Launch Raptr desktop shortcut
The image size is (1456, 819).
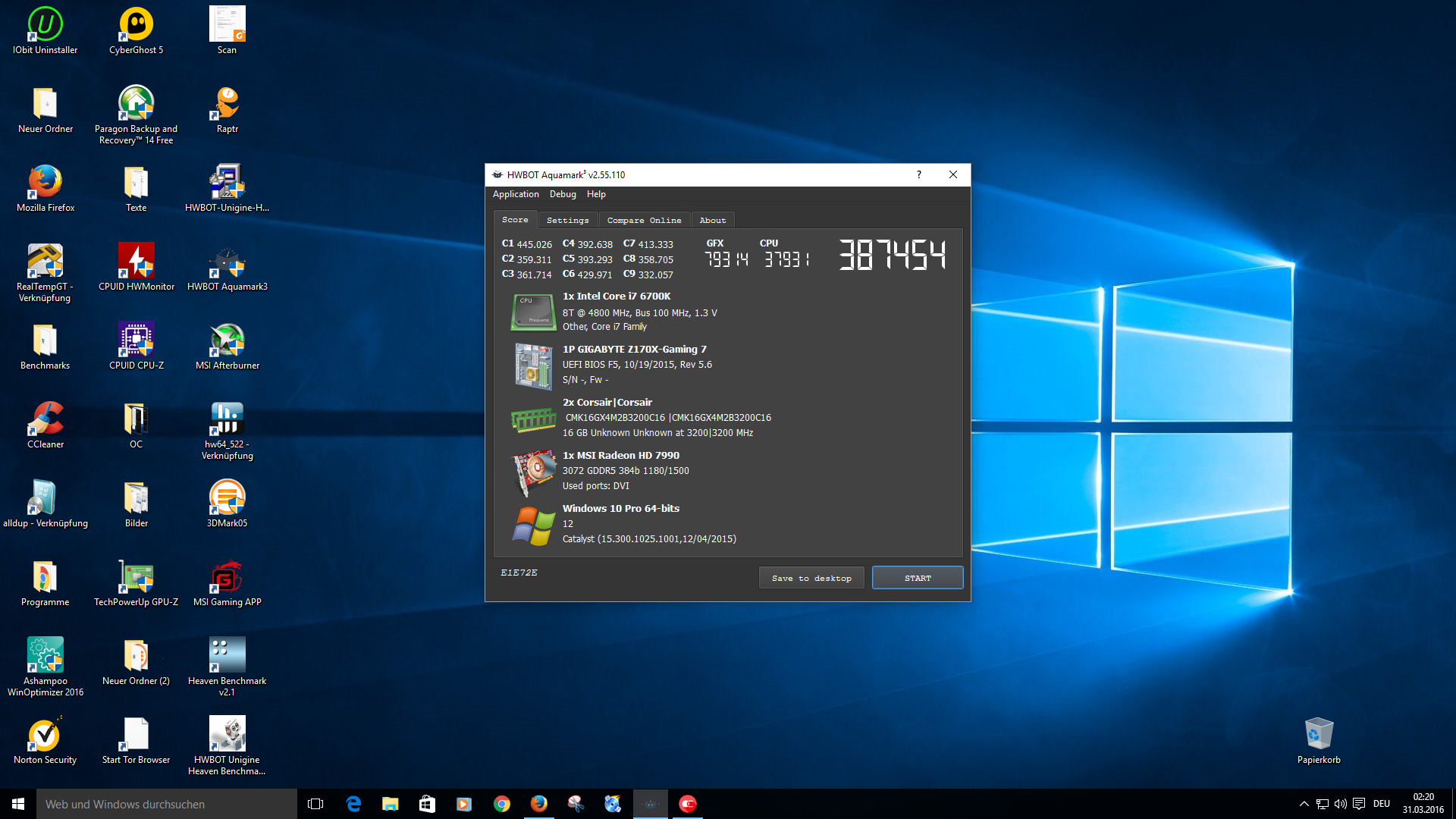tap(227, 110)
